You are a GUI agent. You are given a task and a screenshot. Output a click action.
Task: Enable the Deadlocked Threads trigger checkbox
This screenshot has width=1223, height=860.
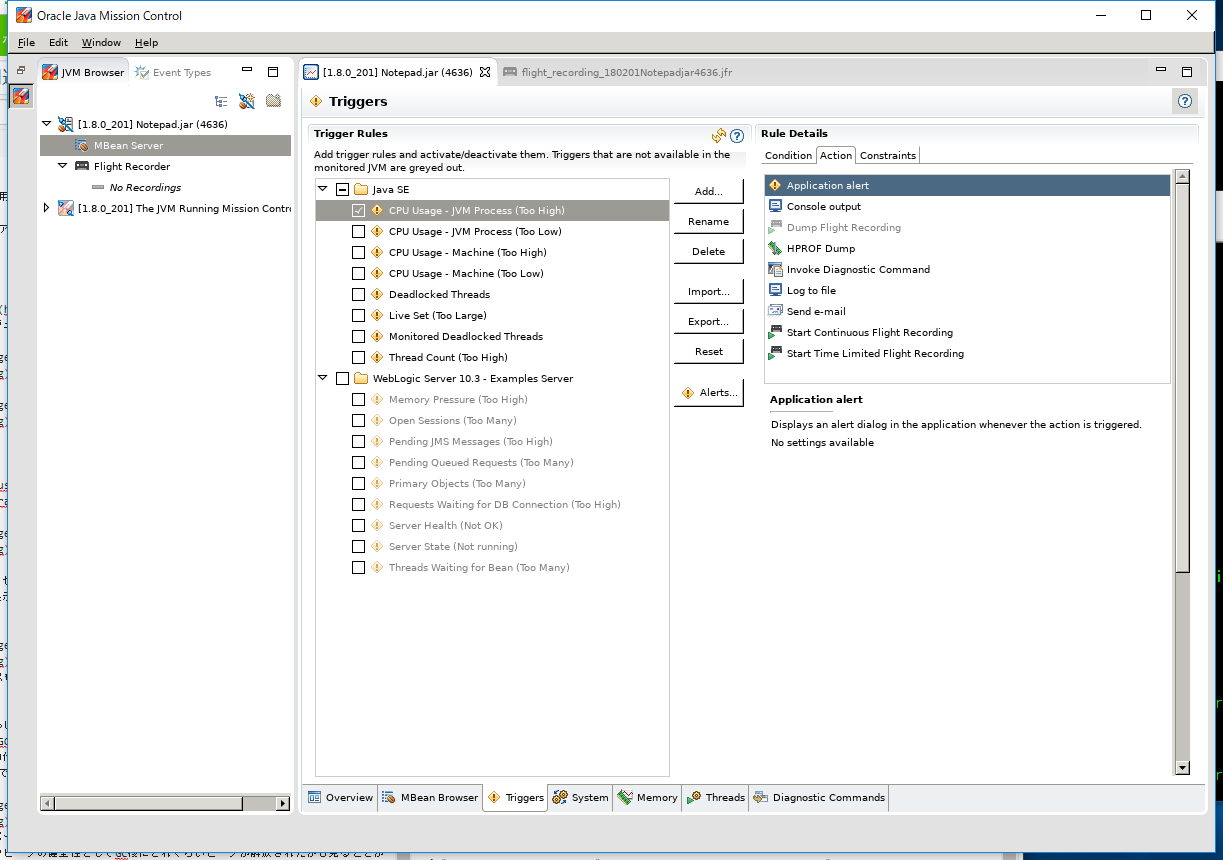point(358,294)
